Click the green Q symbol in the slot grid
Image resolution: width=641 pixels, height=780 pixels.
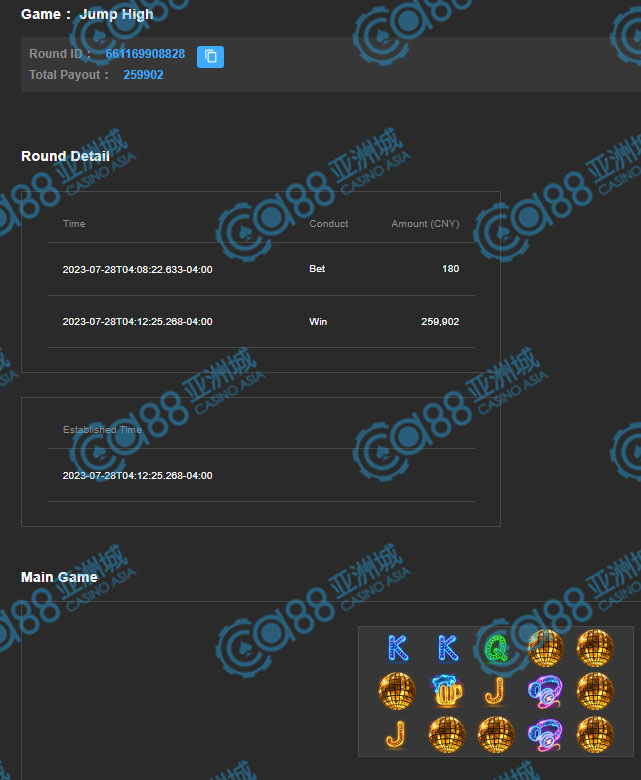click(496, 649)
